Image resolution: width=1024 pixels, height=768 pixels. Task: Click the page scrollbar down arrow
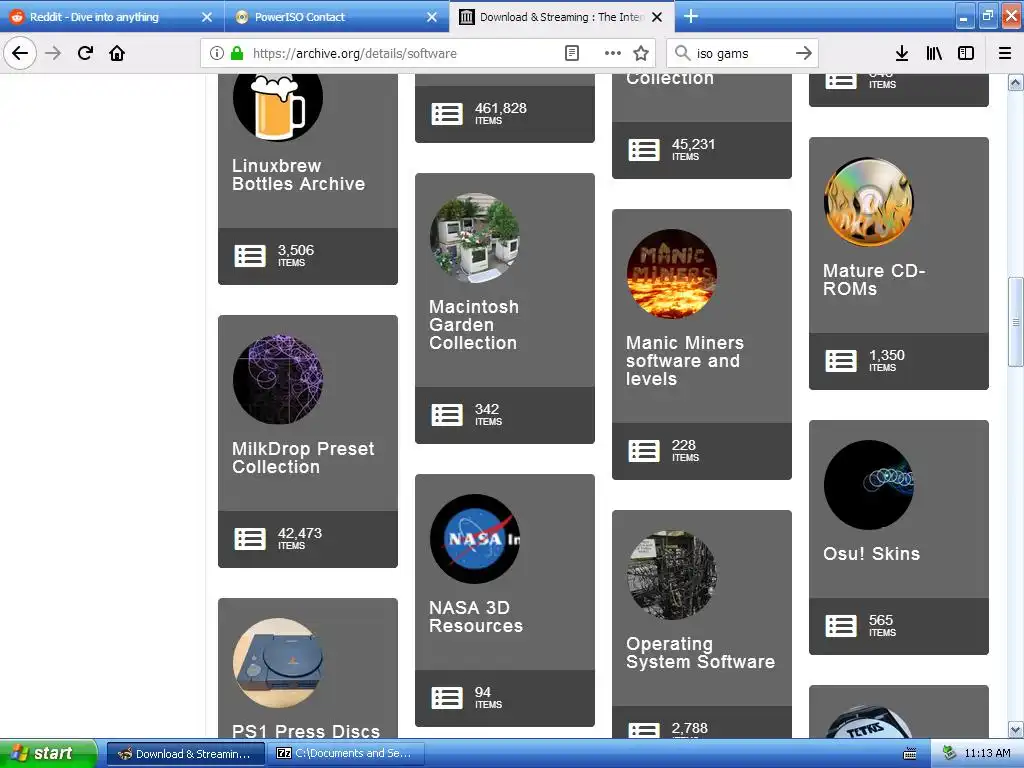point(1015,729)
